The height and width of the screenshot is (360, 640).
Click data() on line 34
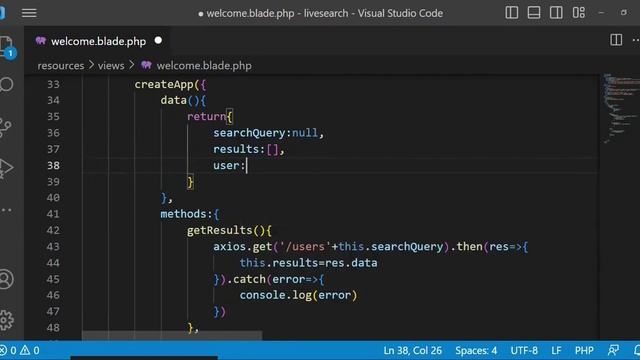point(180,100)
